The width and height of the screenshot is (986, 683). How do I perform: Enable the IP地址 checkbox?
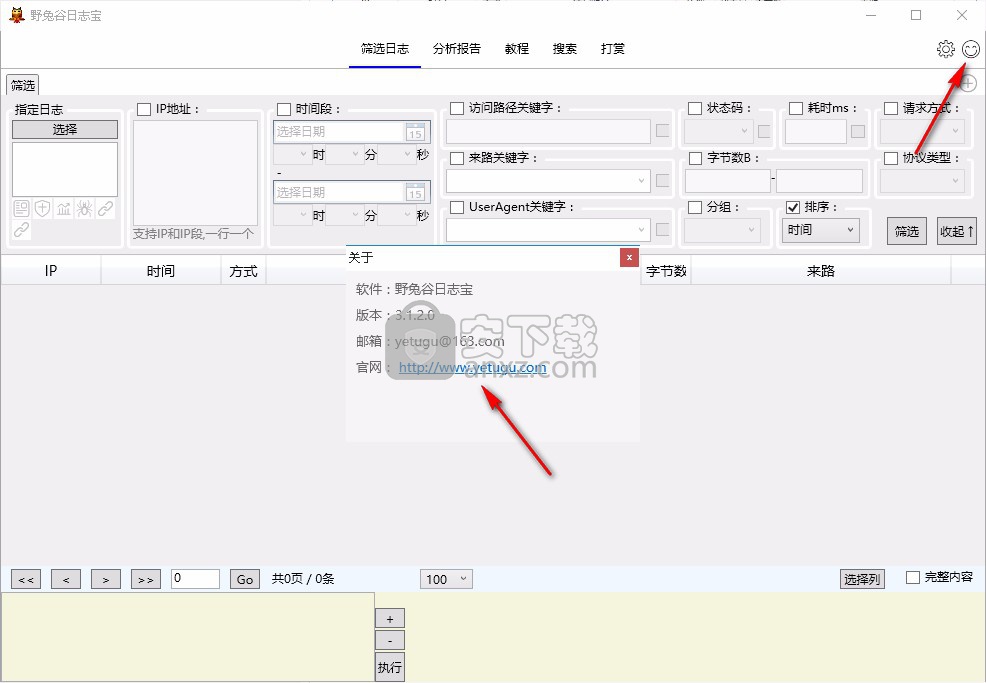(x=144, y=109)
